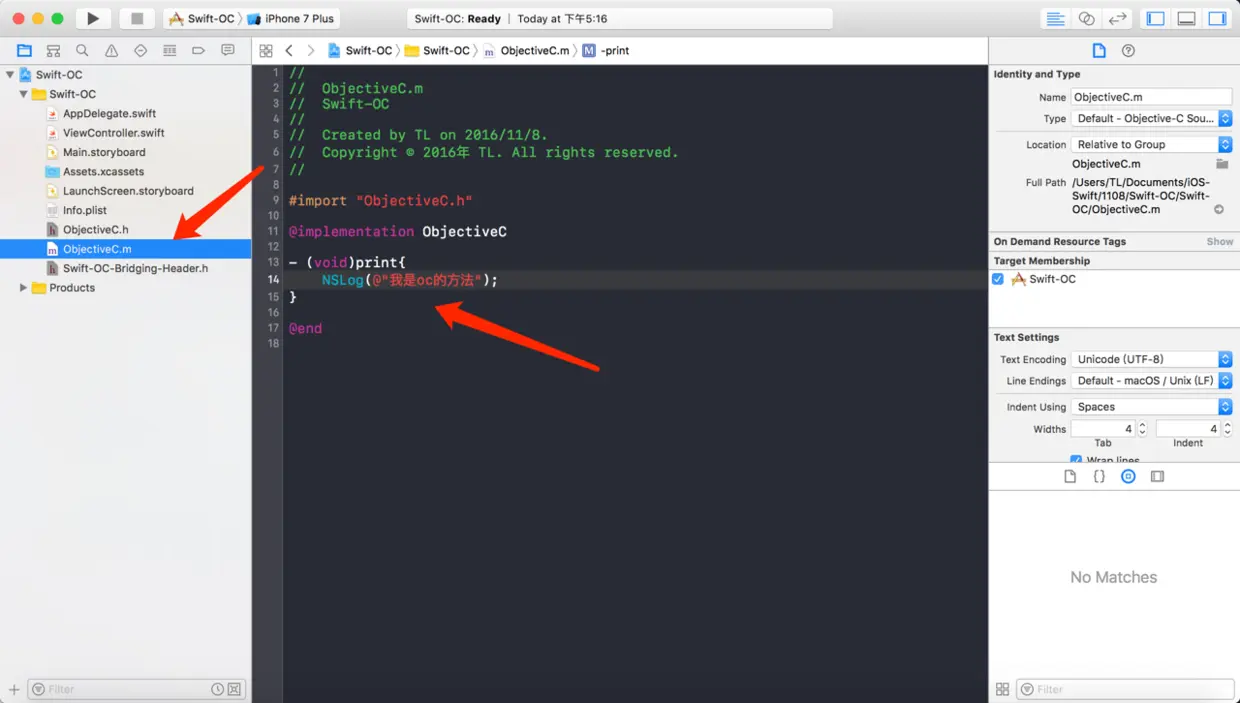Open the Find navigator
Viewport: 1240px width, 703px height.
[82, 50]
